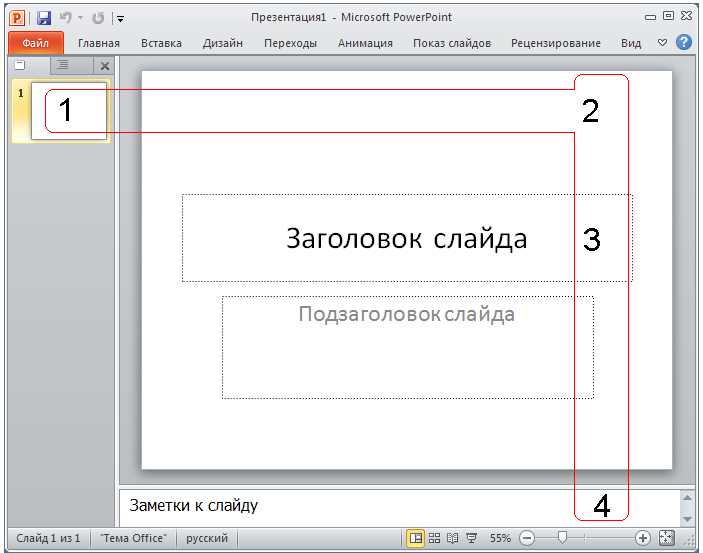
Task: Click the zoom slider handle
Action: [562, 538]
